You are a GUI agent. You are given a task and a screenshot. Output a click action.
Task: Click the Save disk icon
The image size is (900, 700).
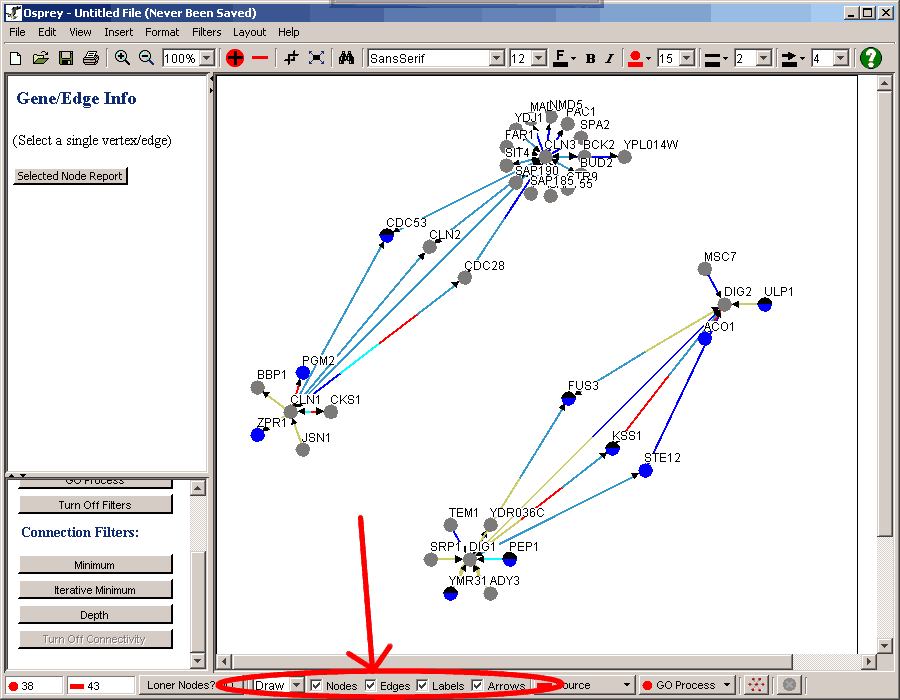65,58
